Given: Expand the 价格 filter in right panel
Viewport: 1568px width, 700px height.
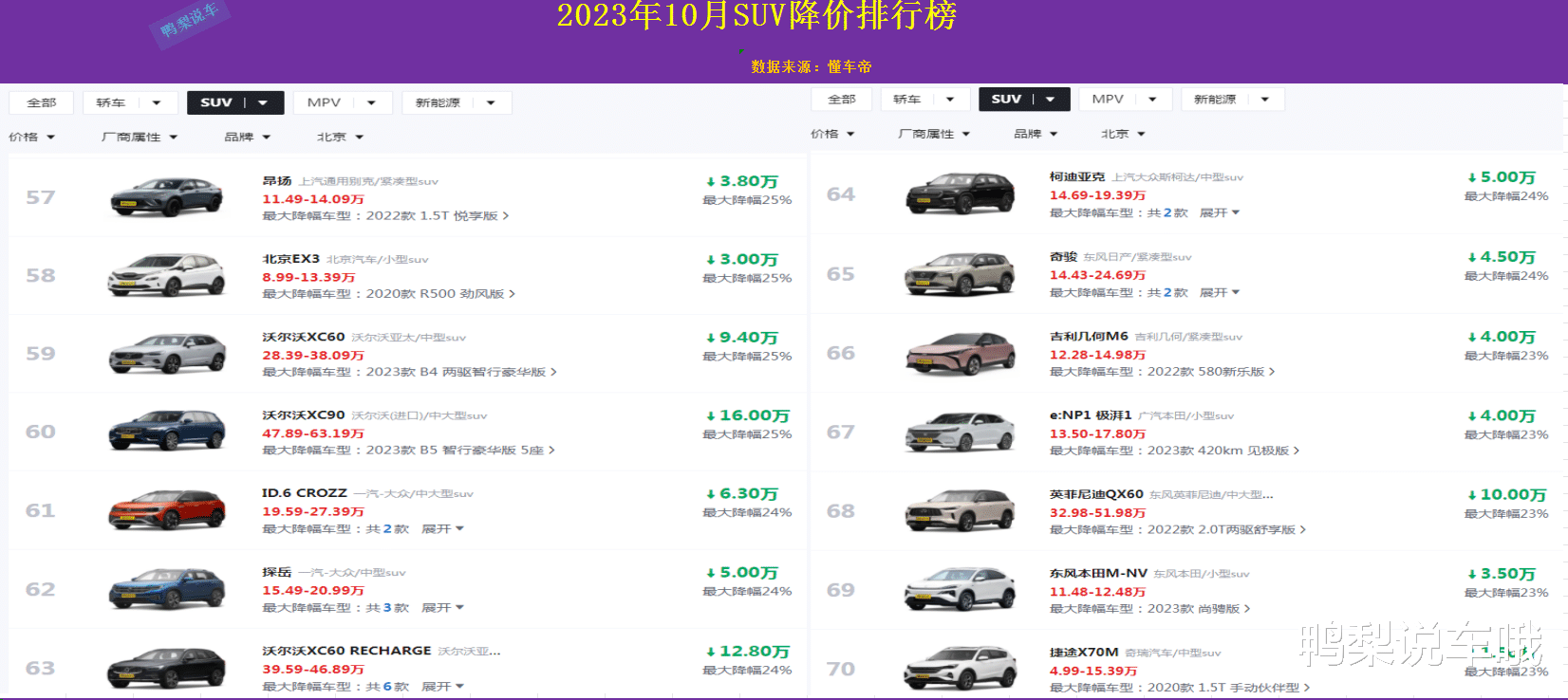Looking at the screenshot, I should tap(832, 135).
